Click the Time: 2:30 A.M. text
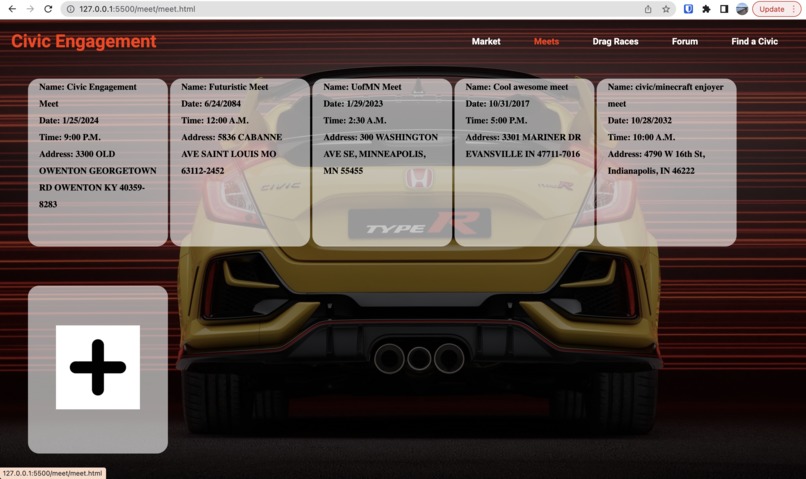This screenshot has height=479, width=806. (355, 120)
